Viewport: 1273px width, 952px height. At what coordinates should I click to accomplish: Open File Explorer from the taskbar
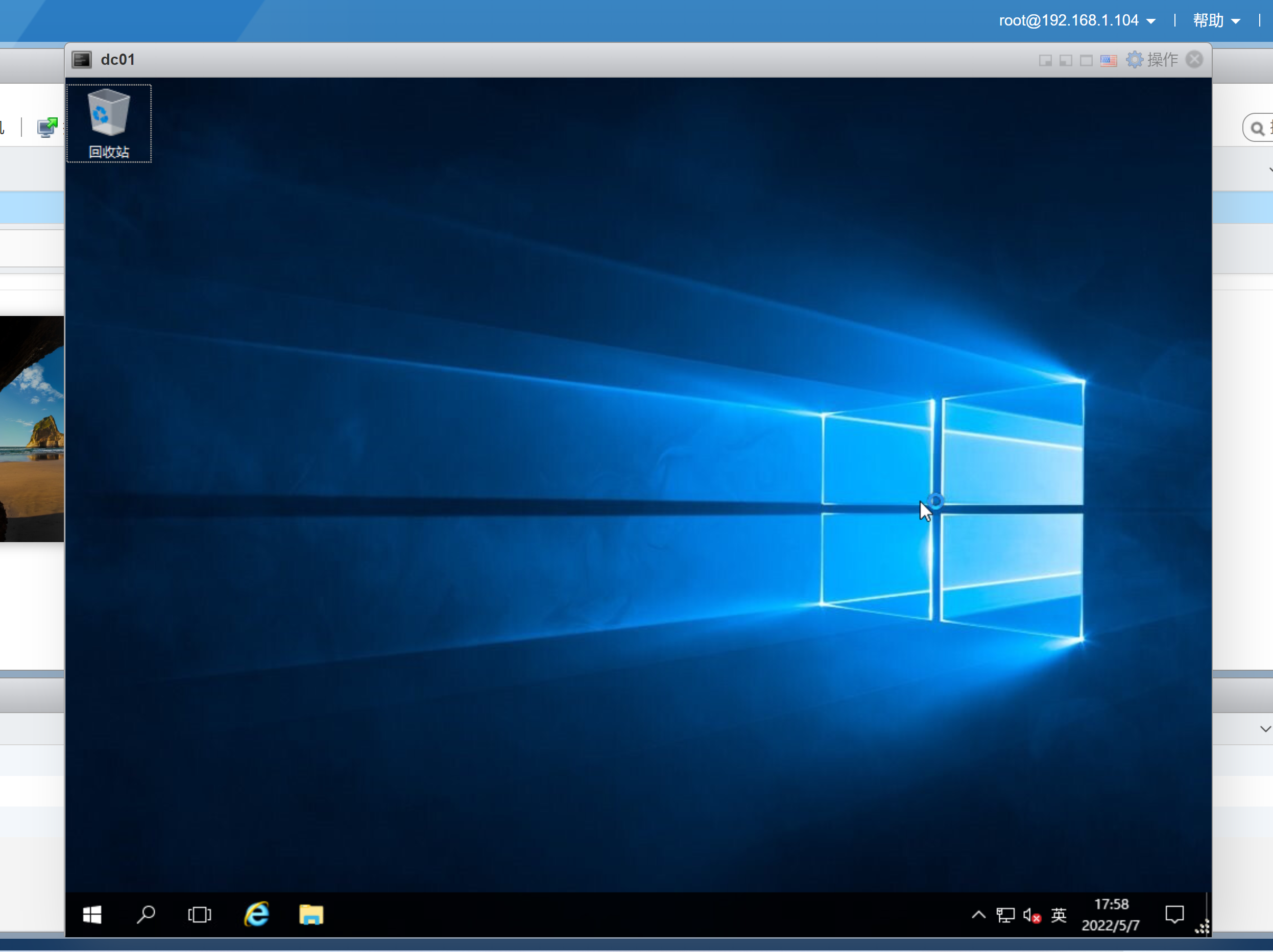311,915
